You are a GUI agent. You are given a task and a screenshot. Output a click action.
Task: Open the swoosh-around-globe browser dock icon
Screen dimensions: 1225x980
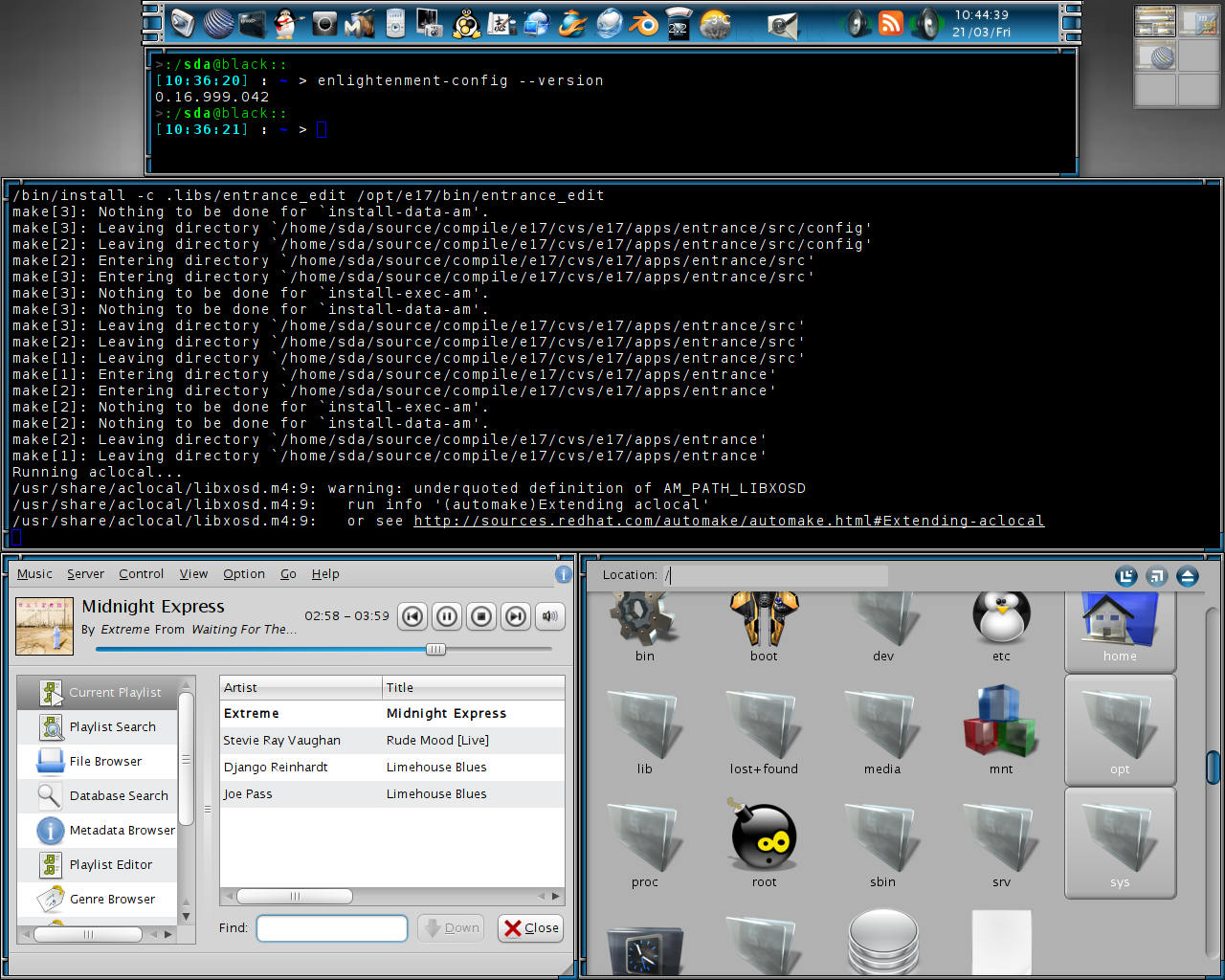pos(573,23)
